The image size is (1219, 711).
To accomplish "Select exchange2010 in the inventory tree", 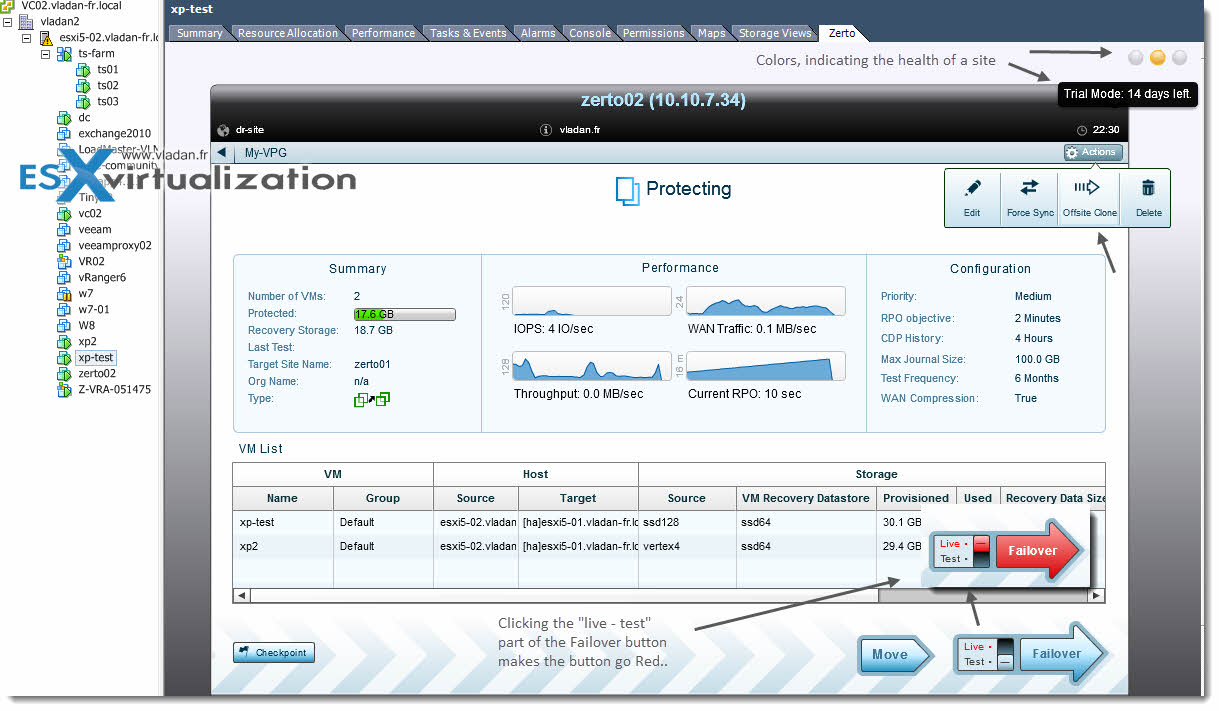I will pyautogui.click(x=115, y=134).
